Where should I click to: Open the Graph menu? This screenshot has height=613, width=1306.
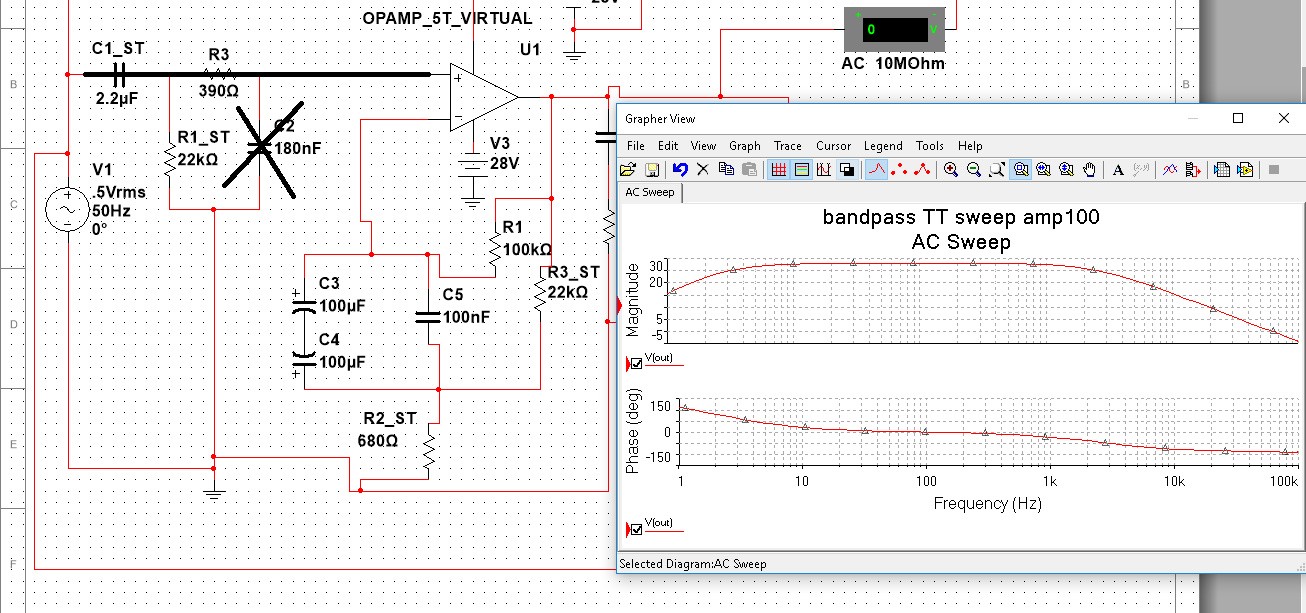click(x=745, y=146)
